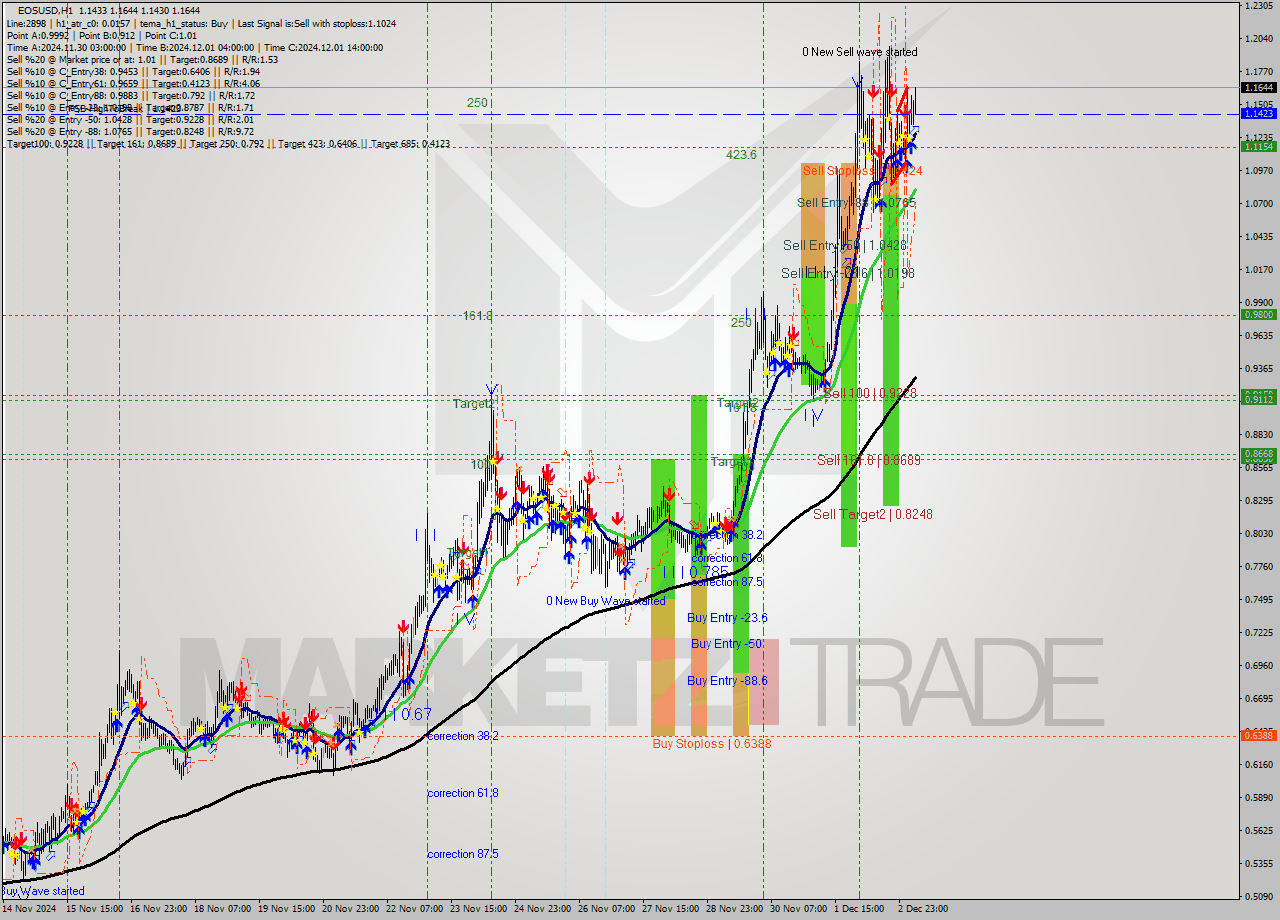The width and height of the screenshot is (1280, 920).
Task: Click the 0.5090 price axis value
Action: pos(1258,896)
